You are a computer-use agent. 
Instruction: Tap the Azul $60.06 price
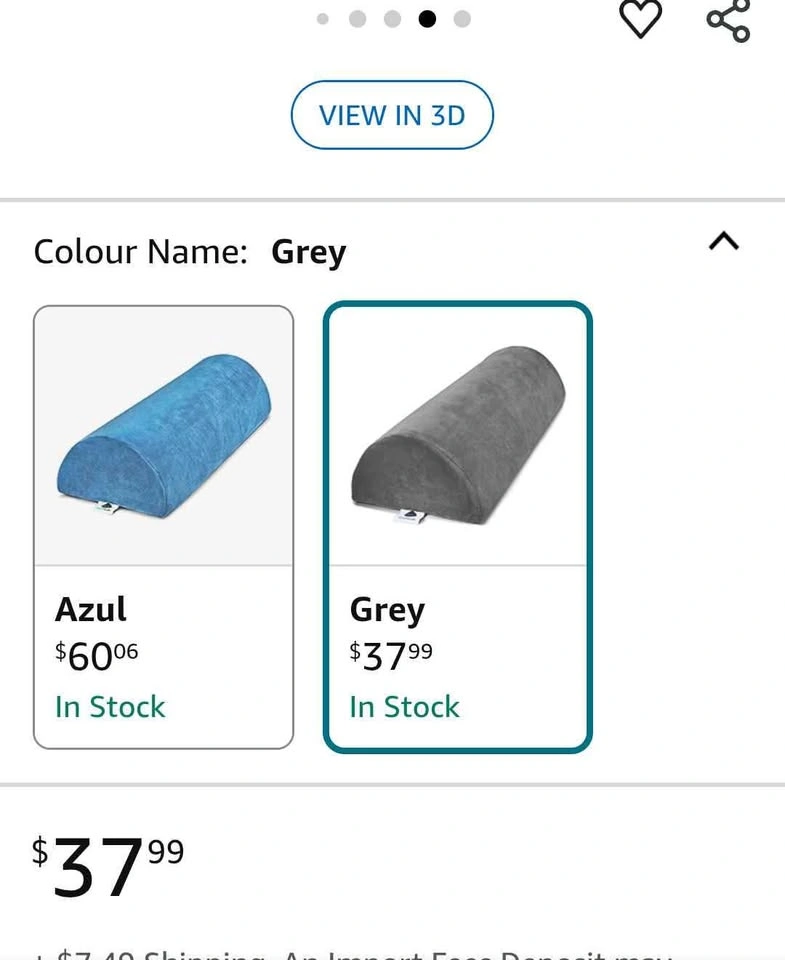pyautogui.click(x=97, y=656)
